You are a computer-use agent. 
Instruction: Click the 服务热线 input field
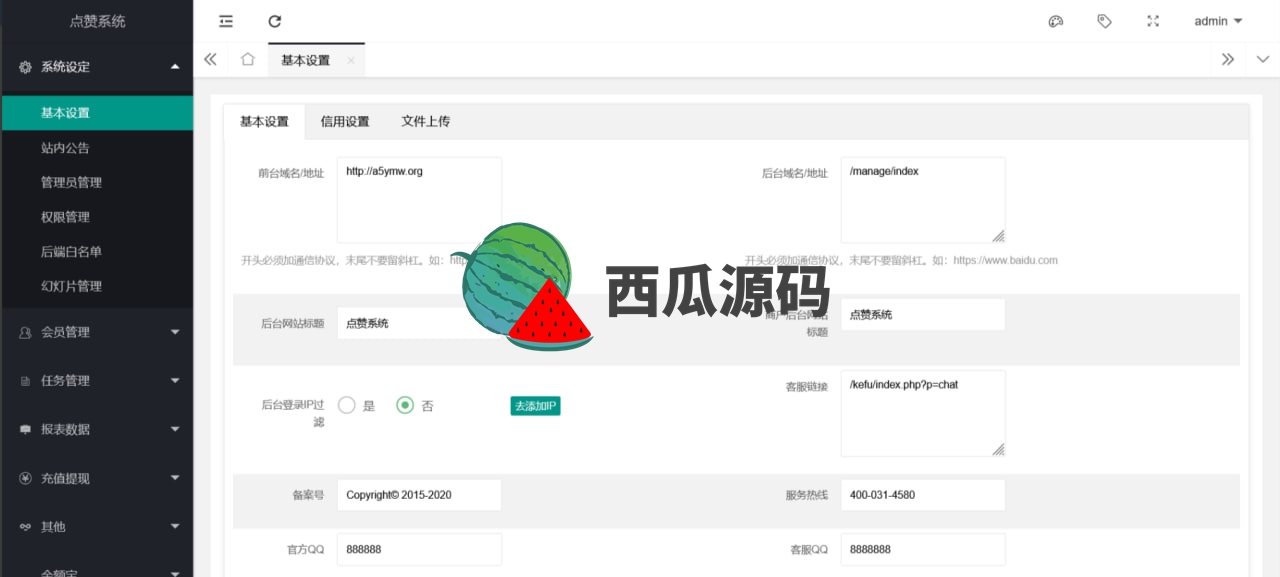pos(923,495)
